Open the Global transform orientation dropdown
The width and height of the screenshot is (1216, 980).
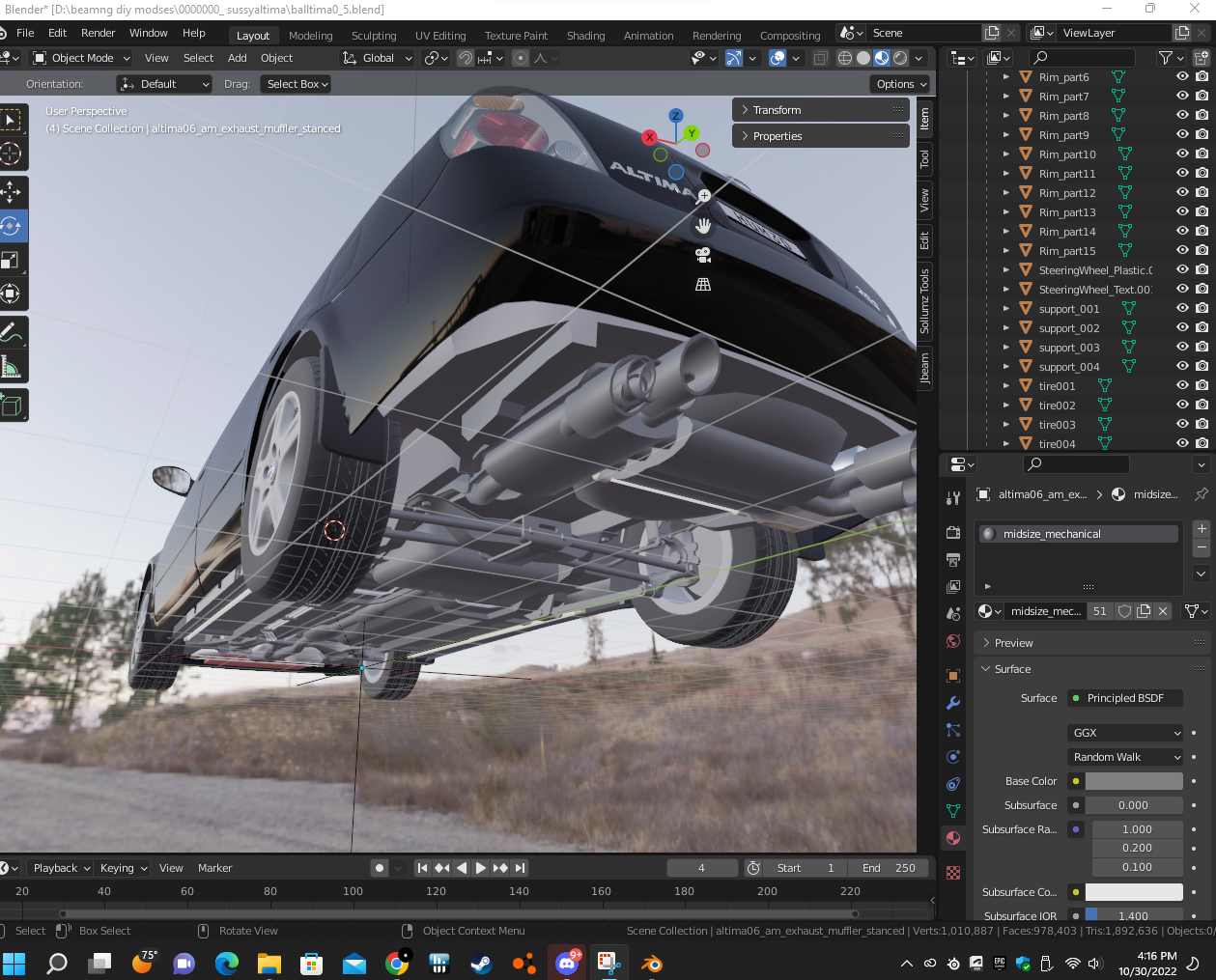[x=378, y=58]
